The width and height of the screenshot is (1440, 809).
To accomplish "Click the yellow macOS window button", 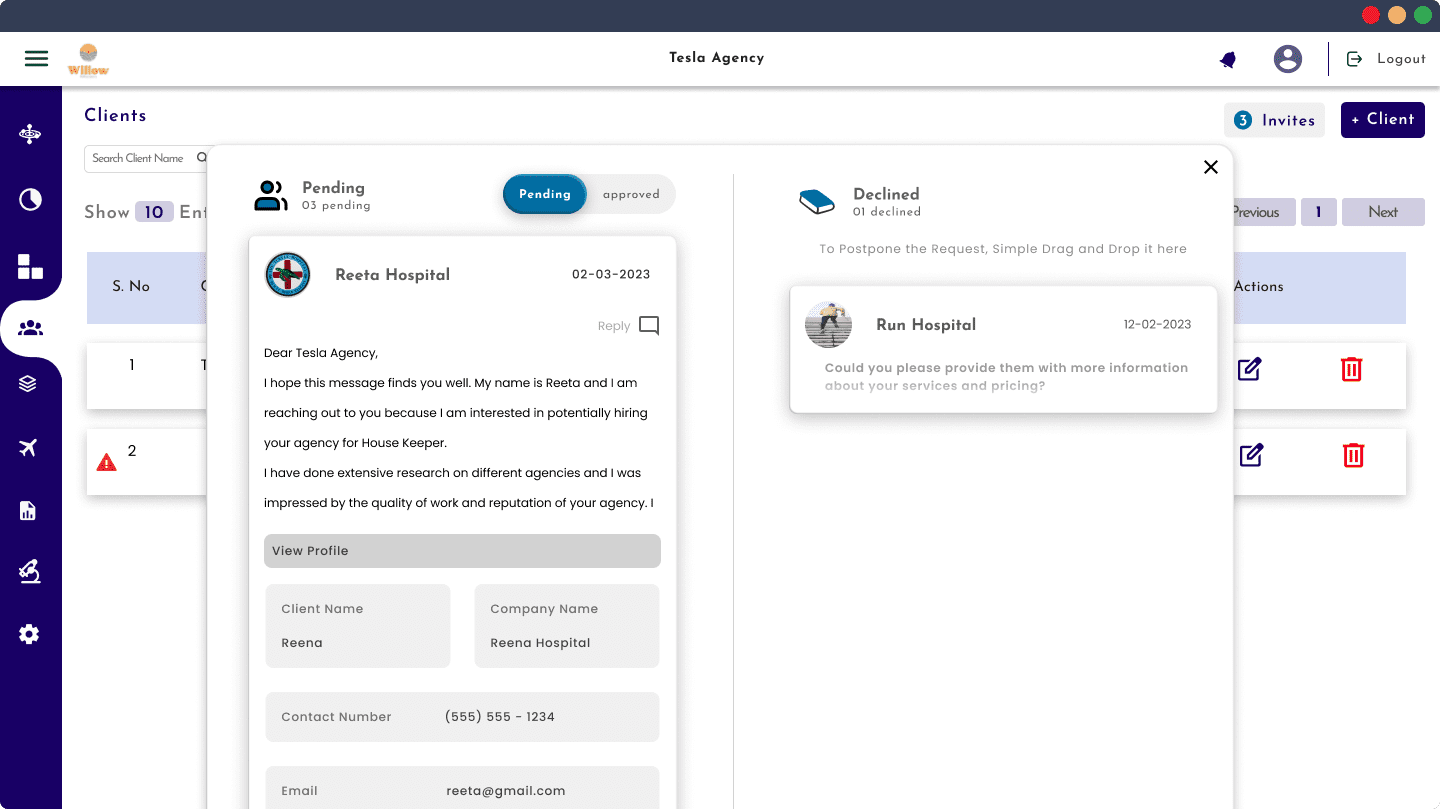I will 1397,15.
